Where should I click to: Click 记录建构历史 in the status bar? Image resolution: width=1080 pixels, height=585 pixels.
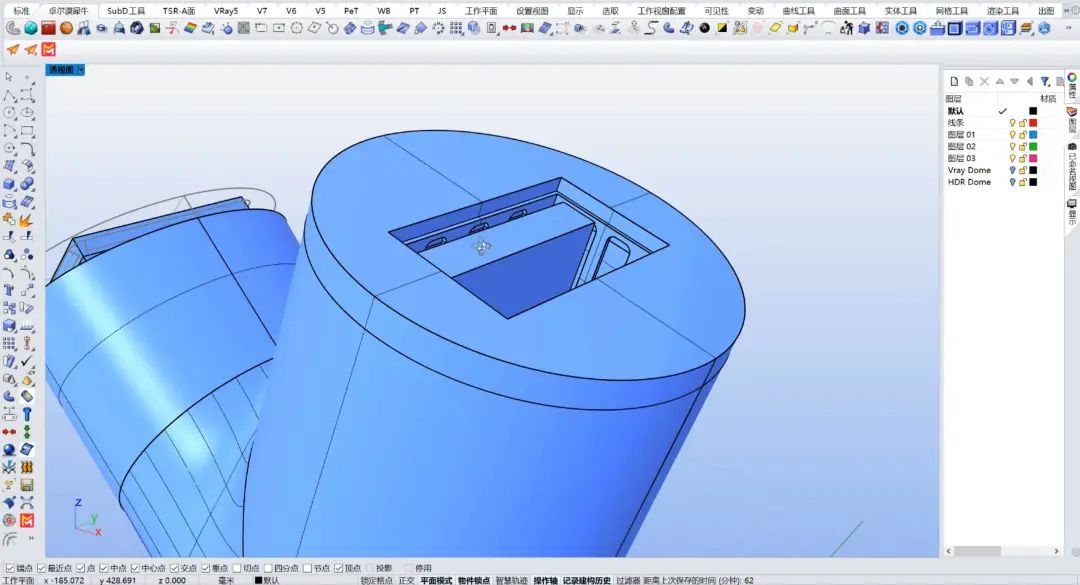click(586, 580)
